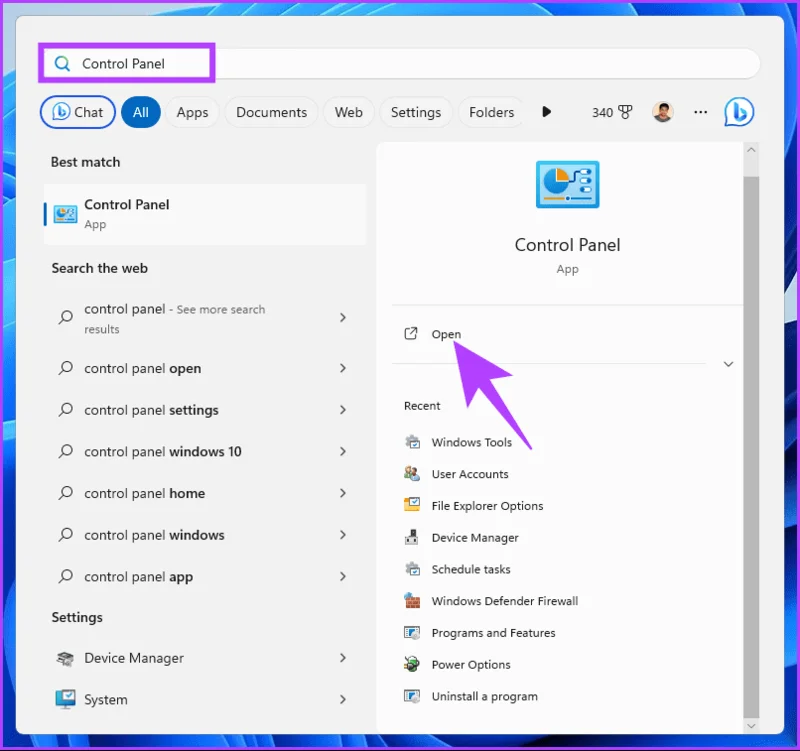This screenshot has width=800, height=751.
Task: Expand the 'control panel settings' suggestion chevron
Action: pyautogui.click(x=343, y=410)
